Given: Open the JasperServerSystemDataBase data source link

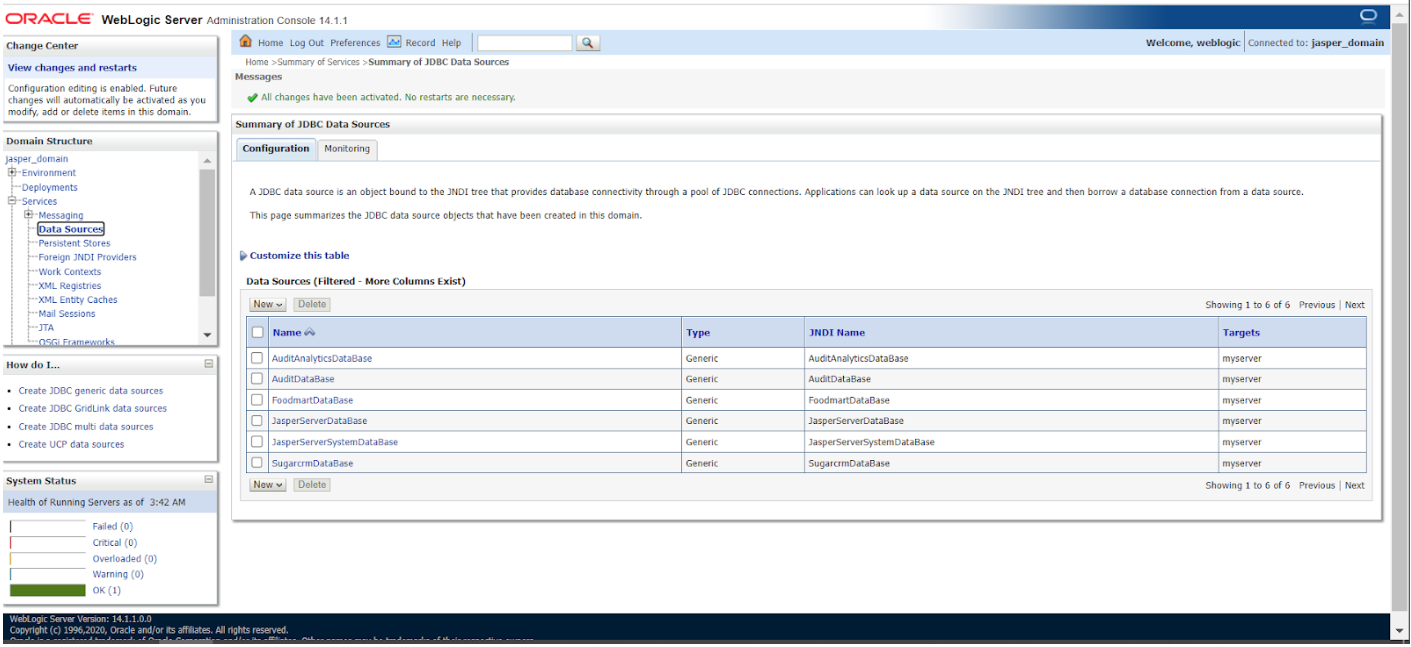Looking at the screenshot, I should pos(335,442).
